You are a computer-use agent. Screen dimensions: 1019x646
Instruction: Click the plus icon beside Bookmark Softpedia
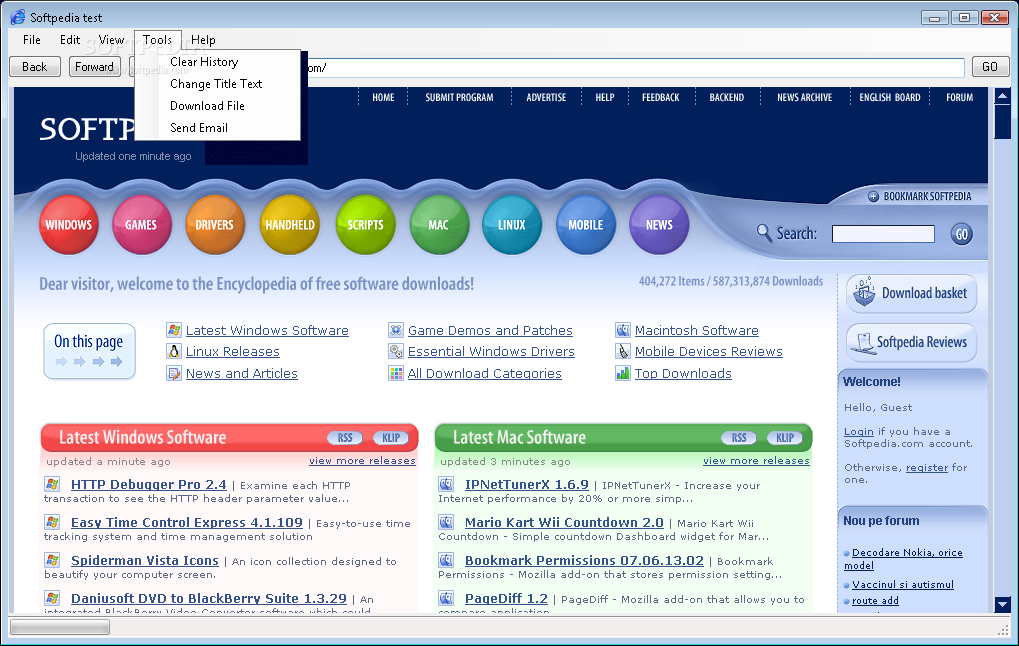click(x=873, y=196)
